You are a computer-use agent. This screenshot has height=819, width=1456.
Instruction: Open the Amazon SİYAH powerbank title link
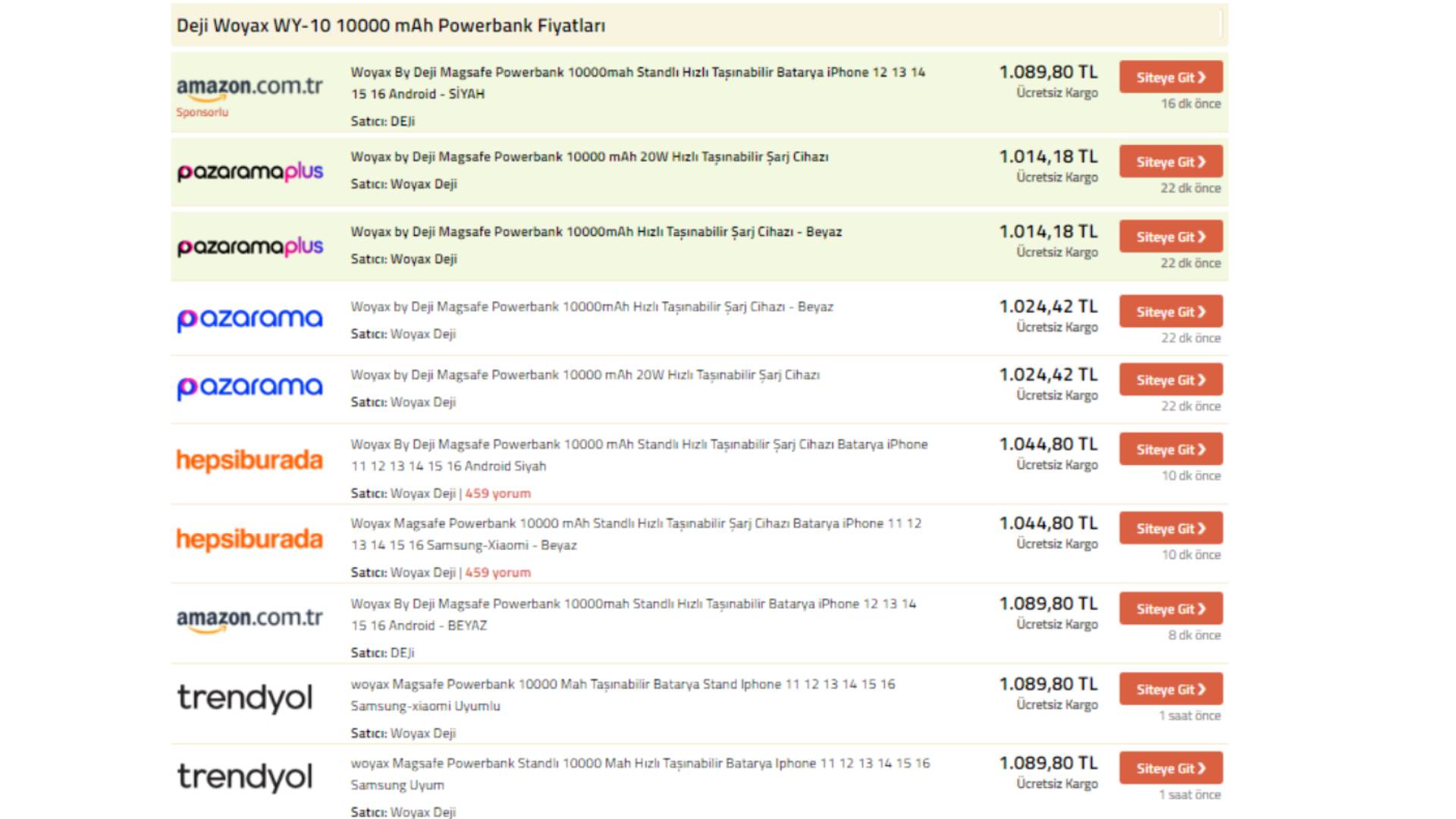coord(638,83)
